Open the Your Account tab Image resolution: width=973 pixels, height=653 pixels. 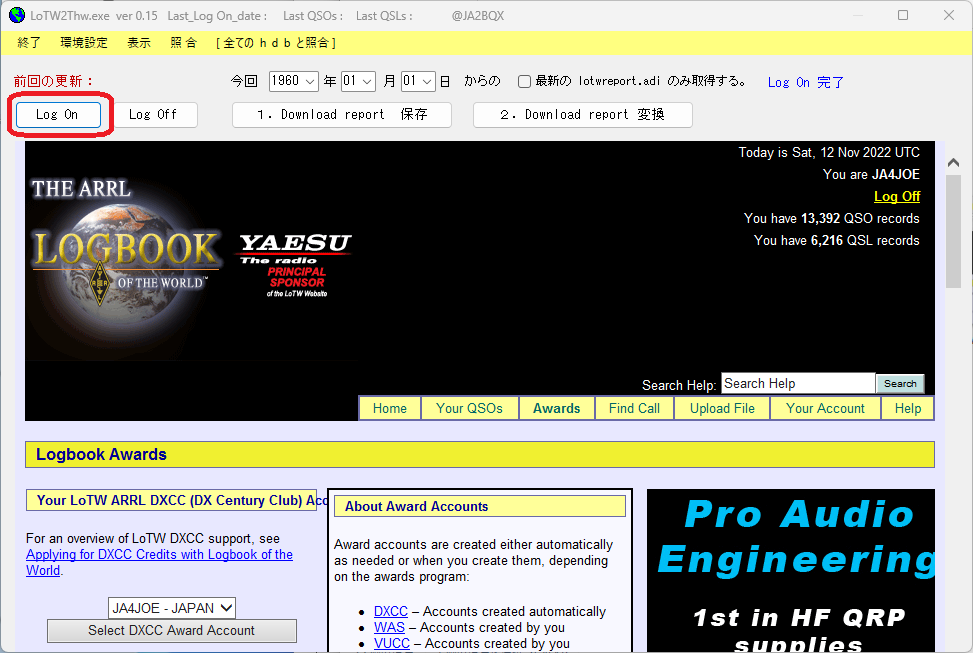tap(825, 408)
